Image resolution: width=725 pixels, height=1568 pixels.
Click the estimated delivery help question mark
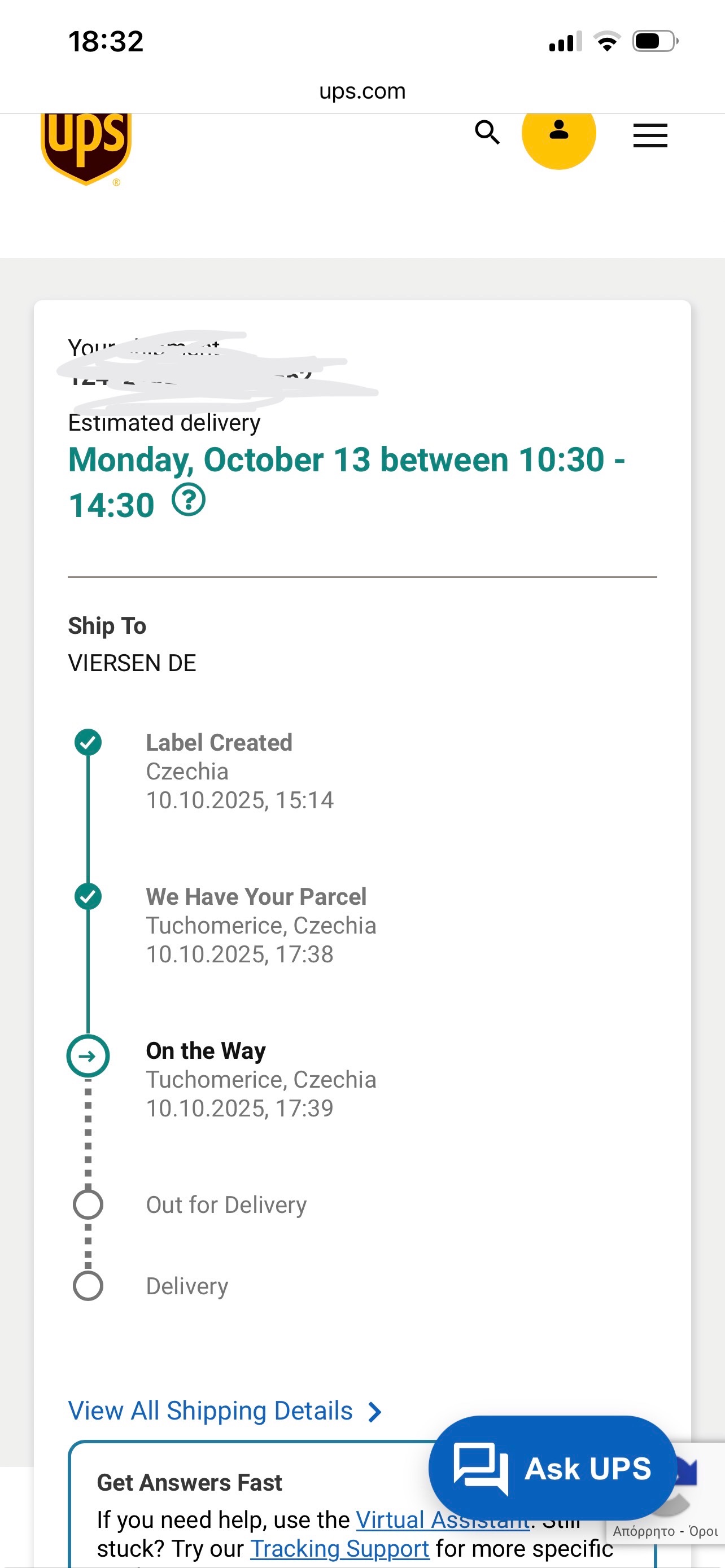(x=189, y=500)
